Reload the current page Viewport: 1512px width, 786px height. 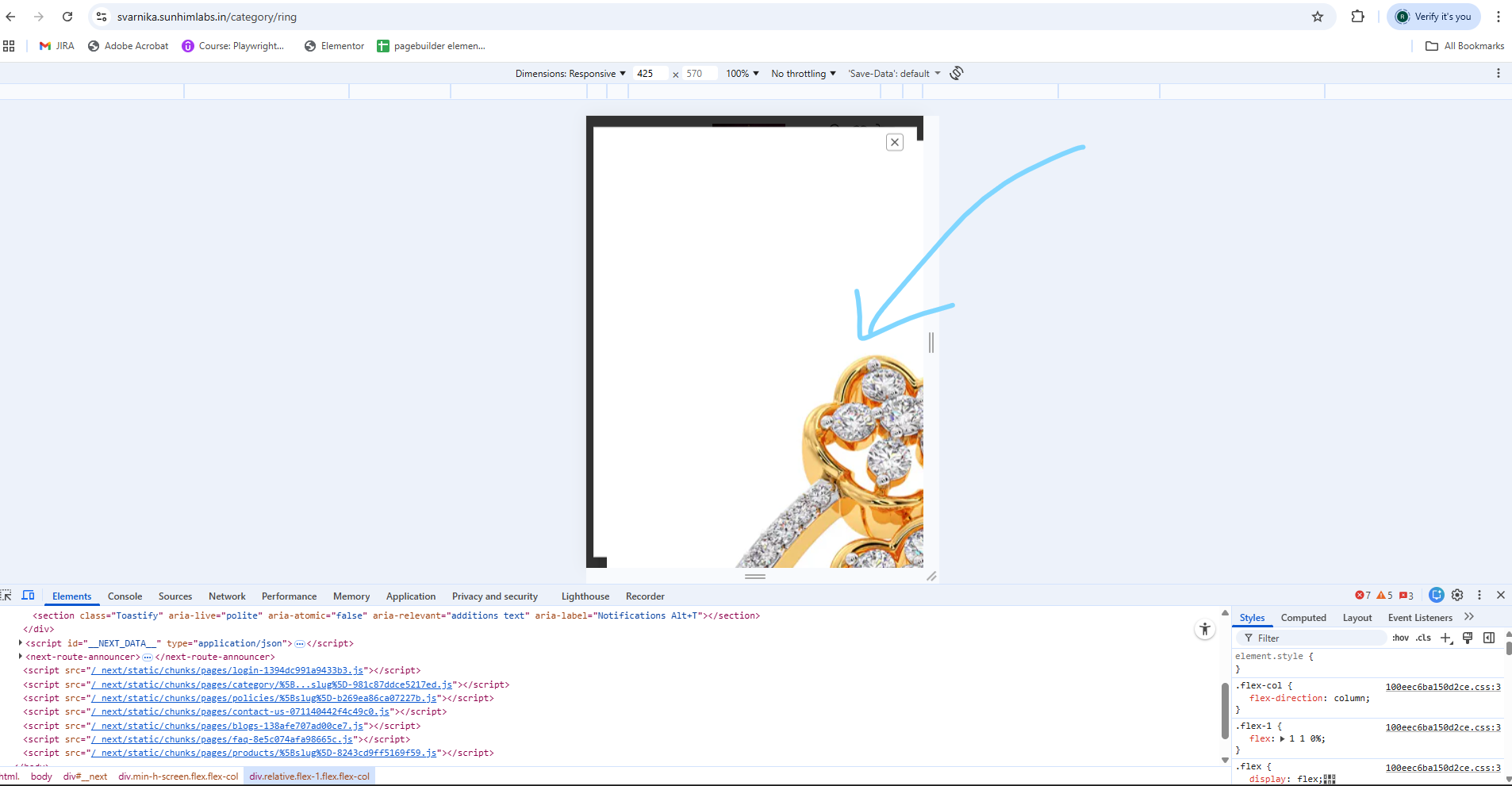pos(67,17)
